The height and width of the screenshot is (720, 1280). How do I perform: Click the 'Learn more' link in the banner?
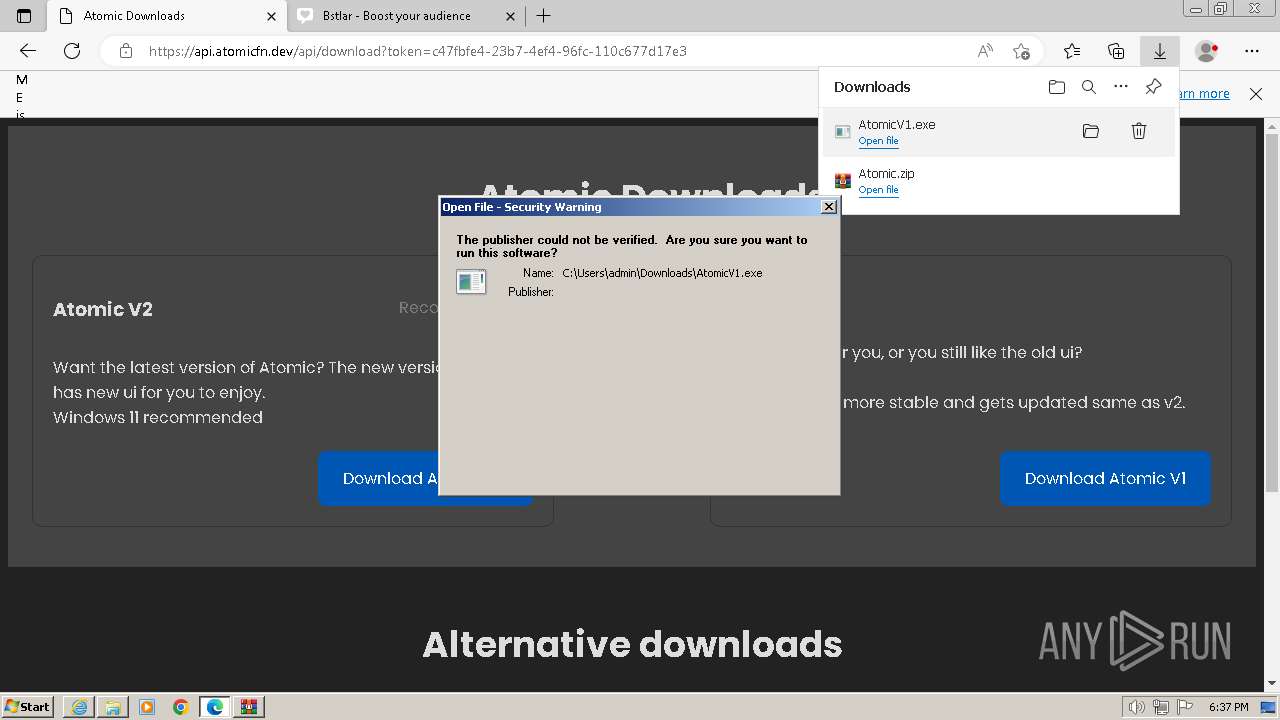click(1205, 93)
